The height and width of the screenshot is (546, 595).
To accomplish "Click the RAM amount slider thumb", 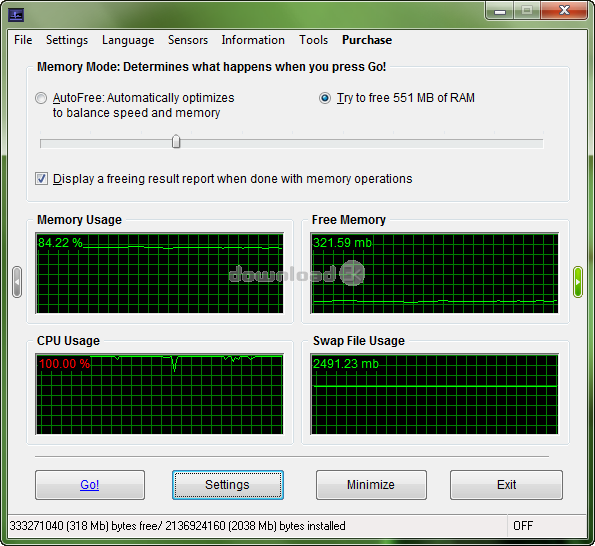I will pyautogui.click(x=176, y=142).
